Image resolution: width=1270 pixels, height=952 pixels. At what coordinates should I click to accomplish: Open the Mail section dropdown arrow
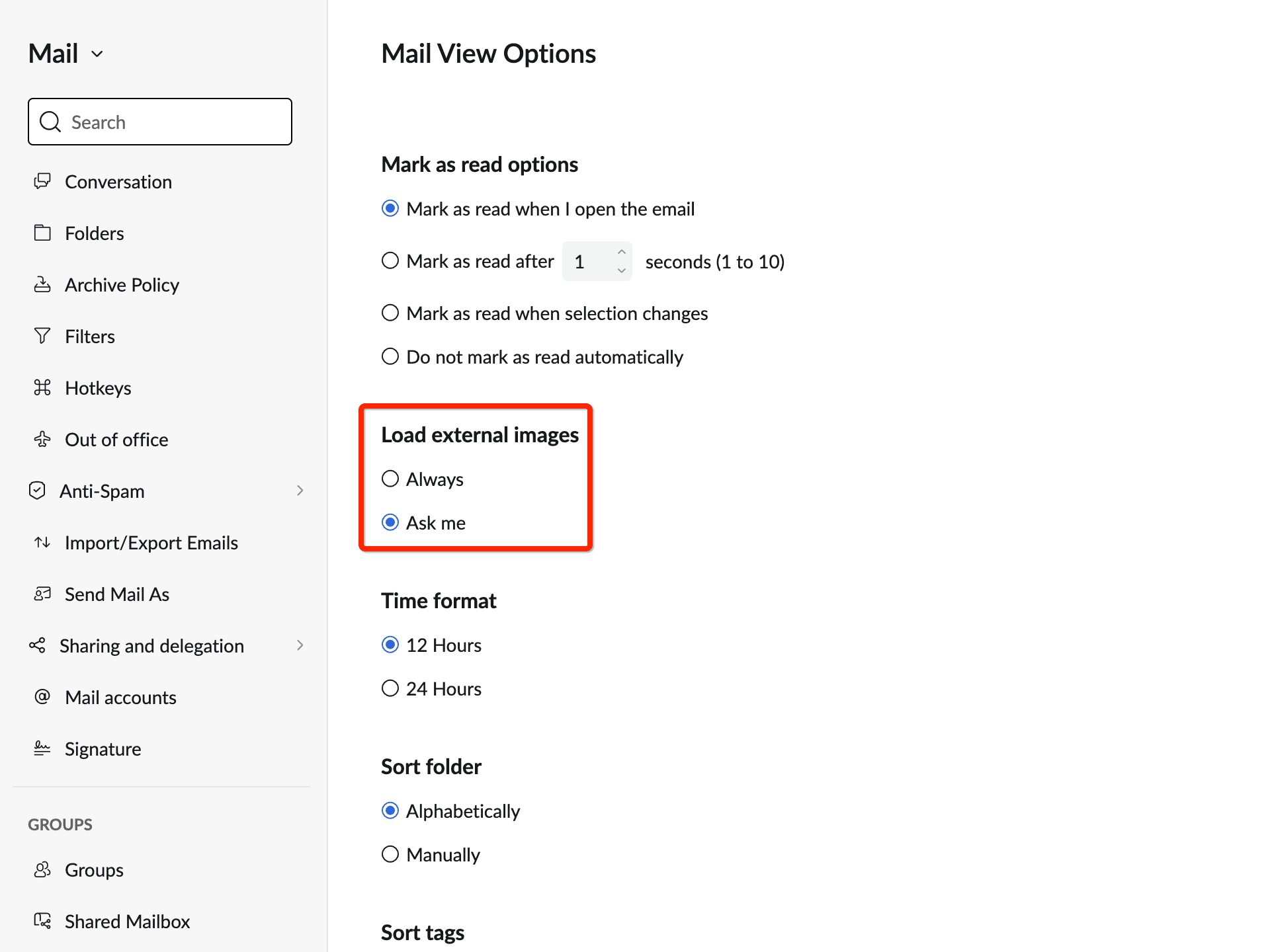(97, 54)
